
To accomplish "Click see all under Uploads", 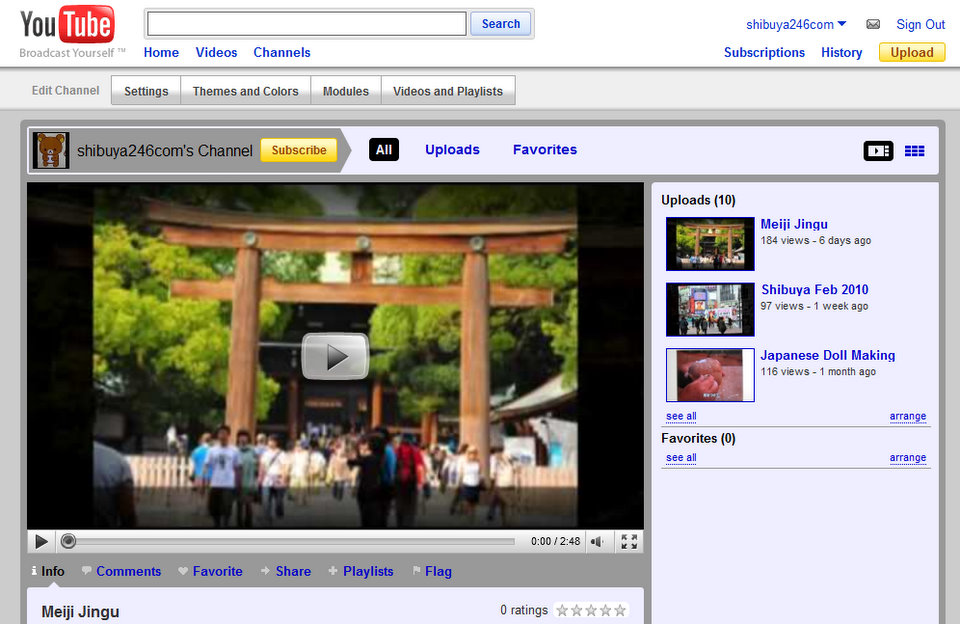I will [x=681, y=416].
